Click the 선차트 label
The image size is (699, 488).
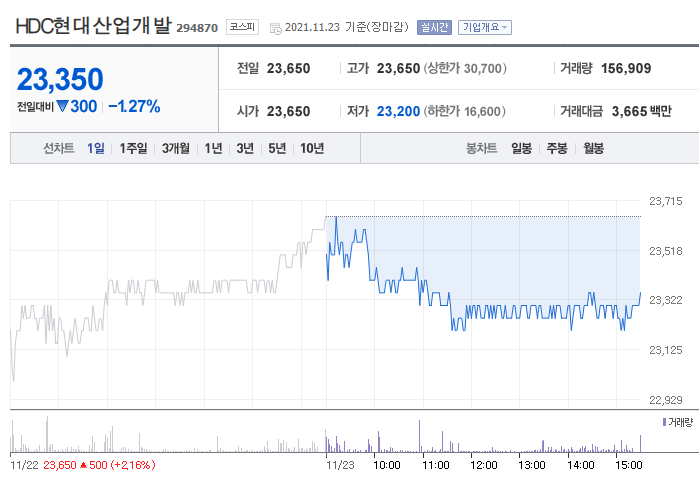coord(58,148)
